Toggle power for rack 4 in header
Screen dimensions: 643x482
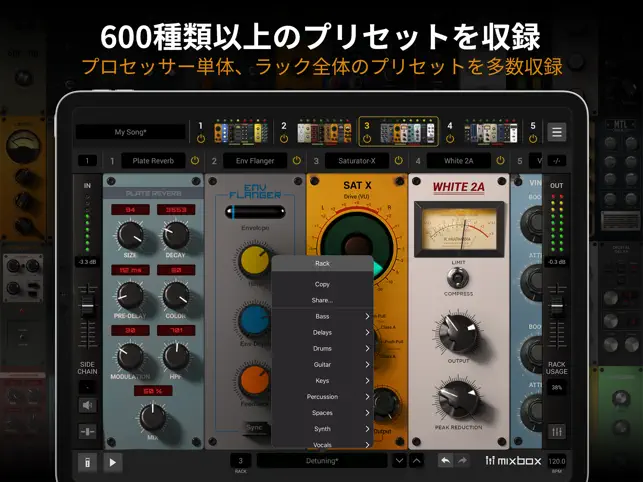tap(450, 139)
